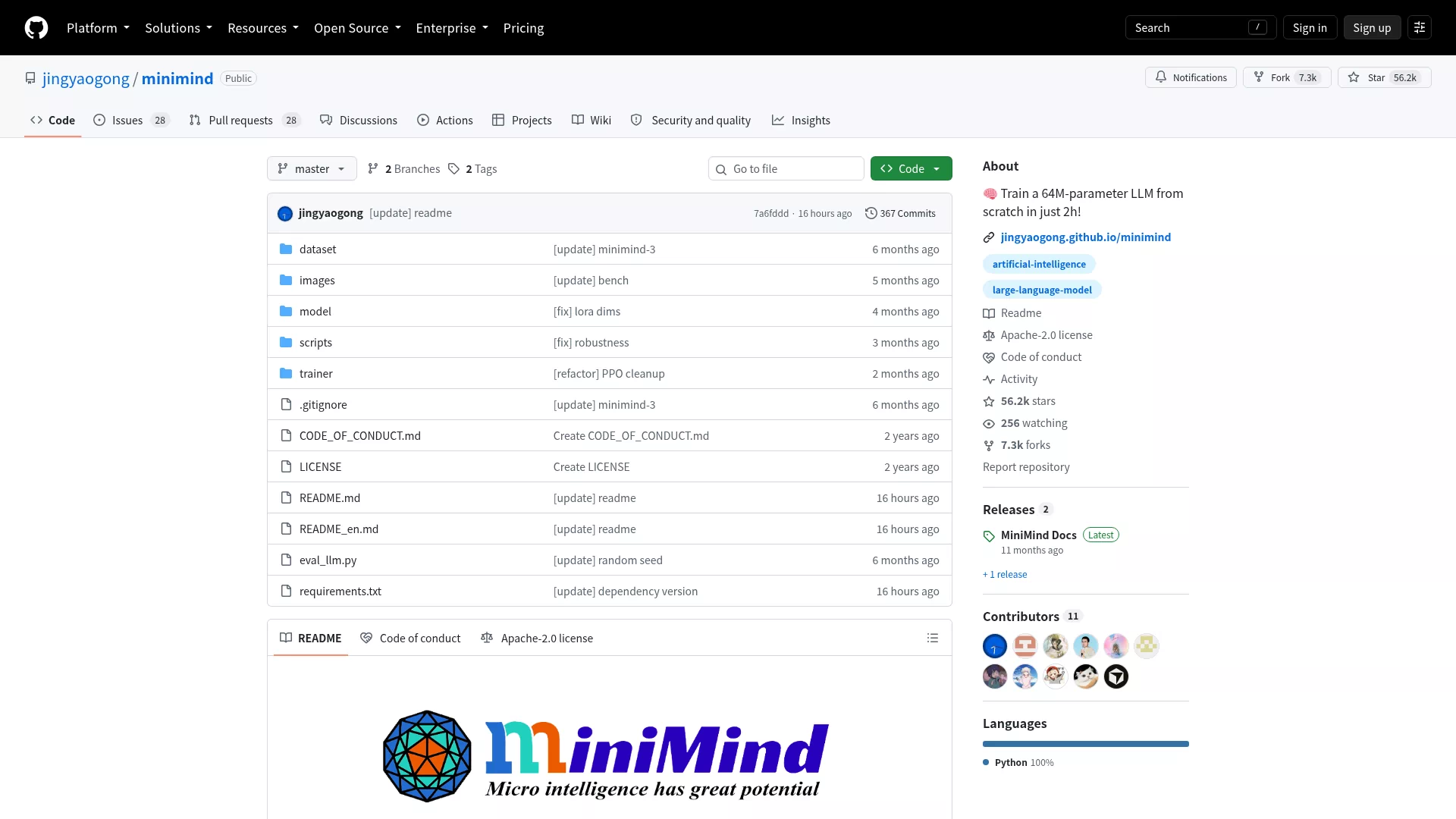The height and width of the screenshot is (819, 1456).
Task: Click the header Search field
Action: (1200, 28)
